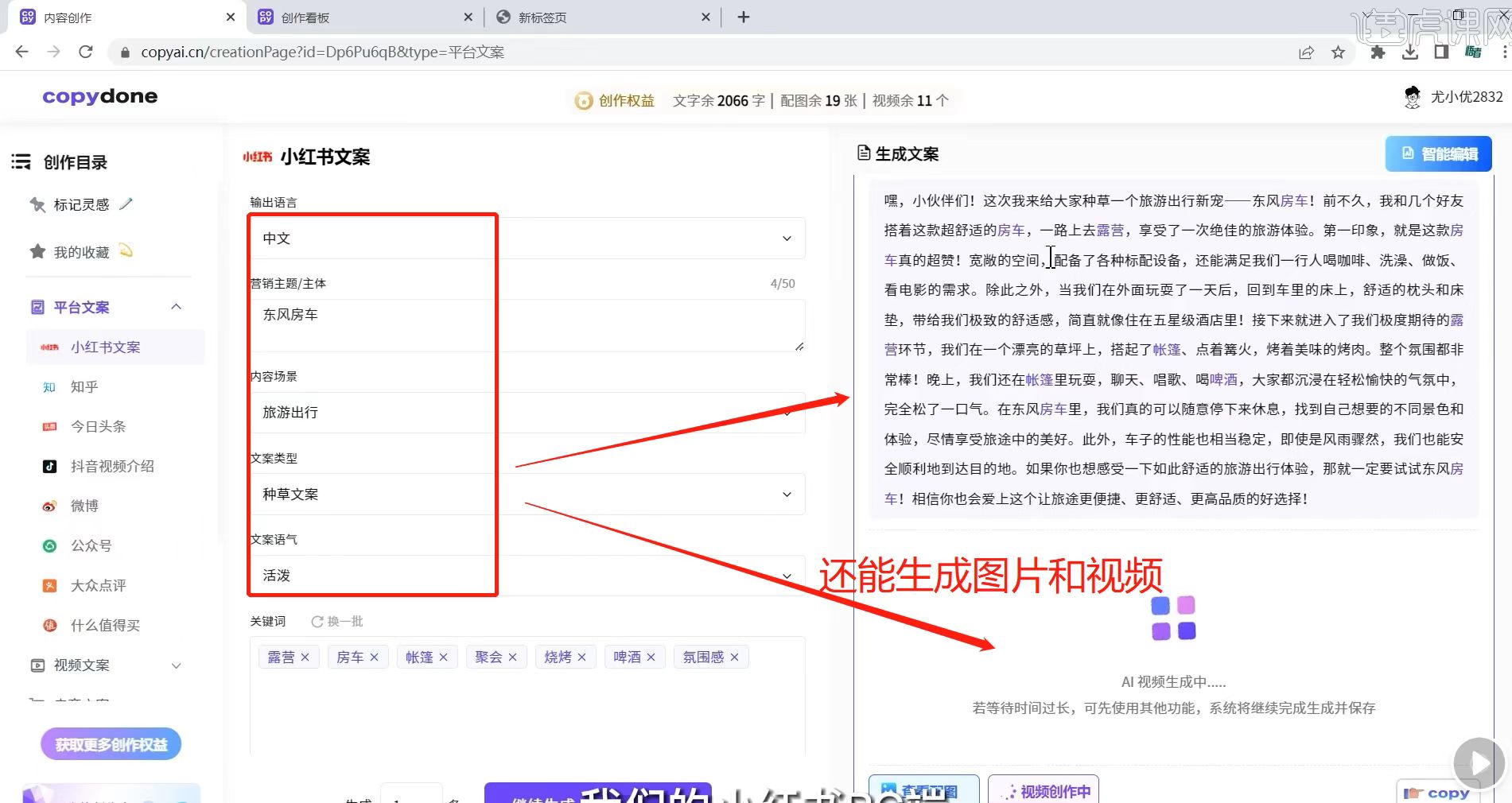Click the 'AI 视频生成中.....' status text

[1174, 682]
